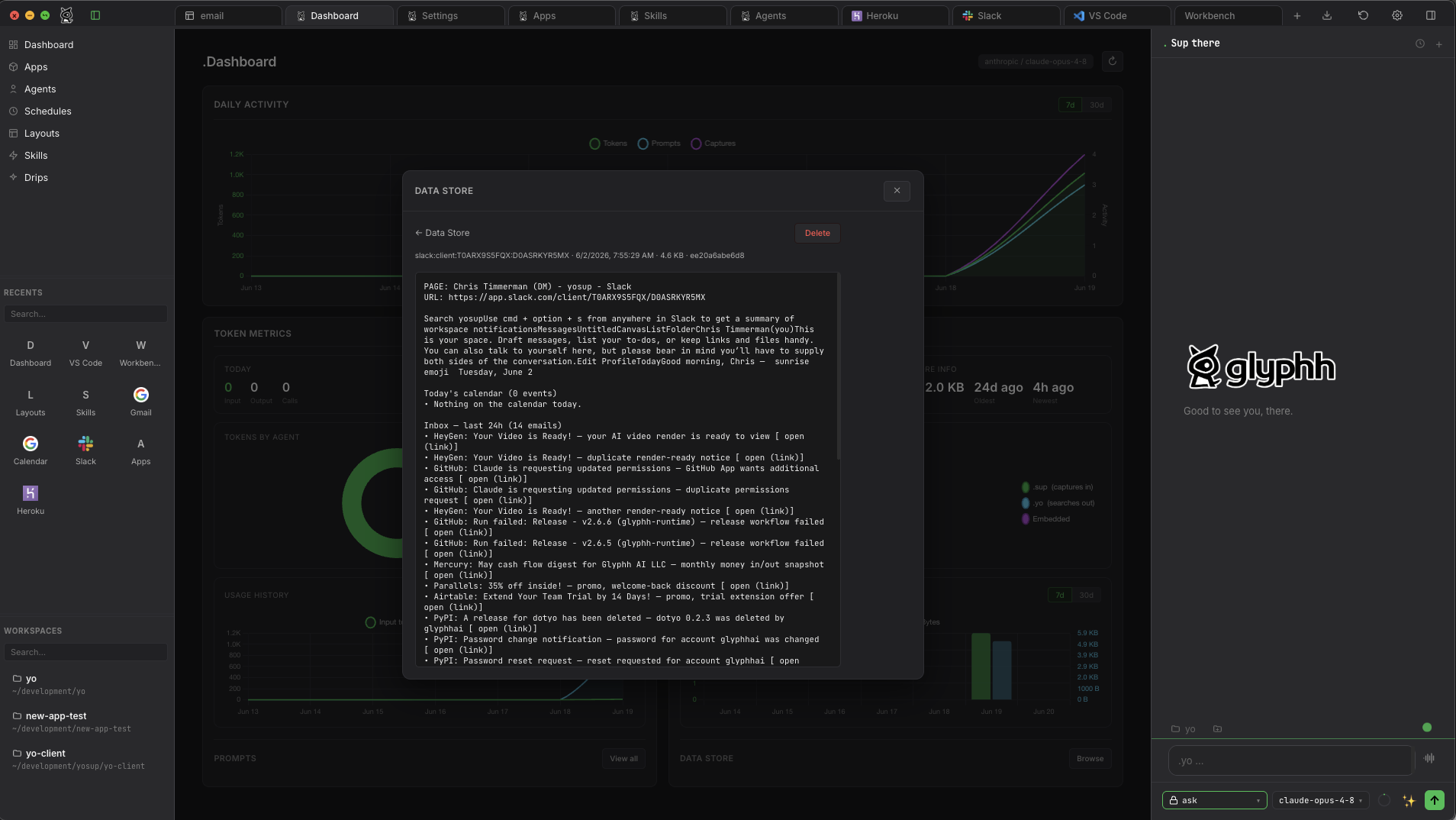The image size is (1456, 820).
Task: Switch to the VS Code tab
Action: 1116,16
